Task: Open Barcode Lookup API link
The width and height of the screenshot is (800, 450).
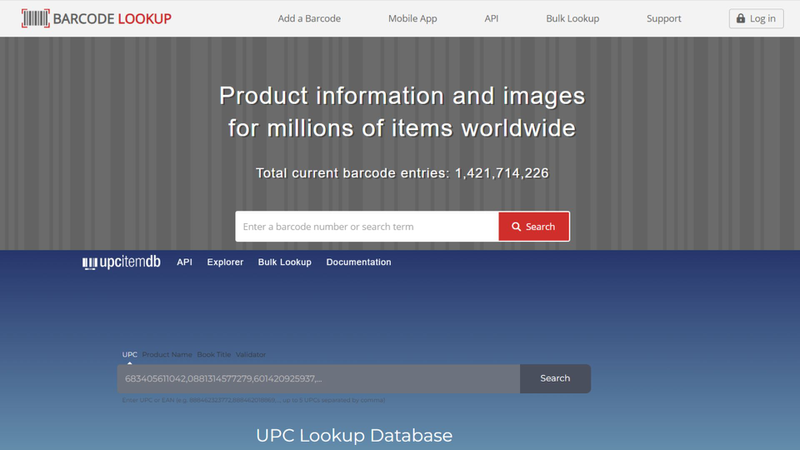Action: (491, 18)
